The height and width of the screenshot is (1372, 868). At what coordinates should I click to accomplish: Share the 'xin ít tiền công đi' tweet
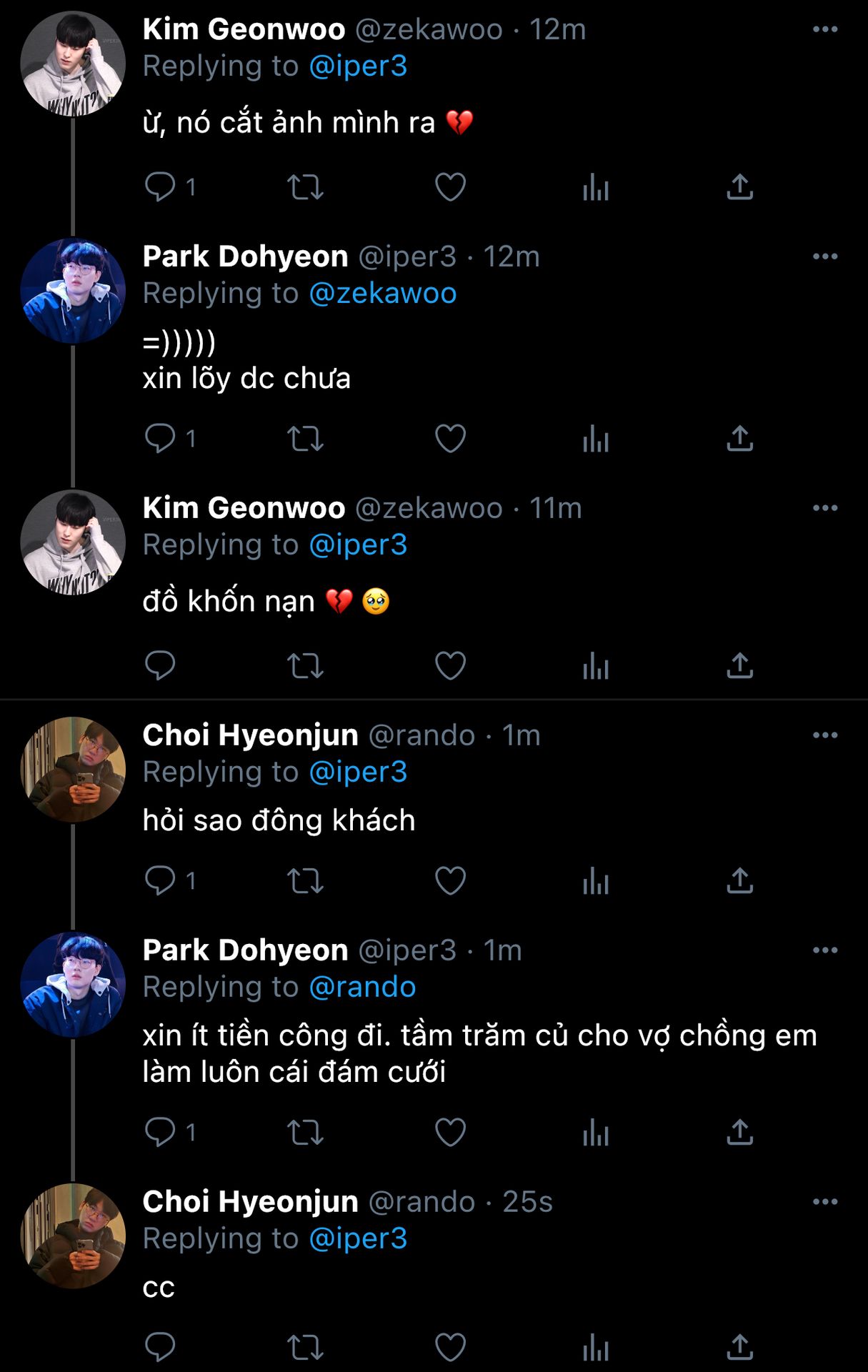pyautogui.click(x=740, y=1133)
